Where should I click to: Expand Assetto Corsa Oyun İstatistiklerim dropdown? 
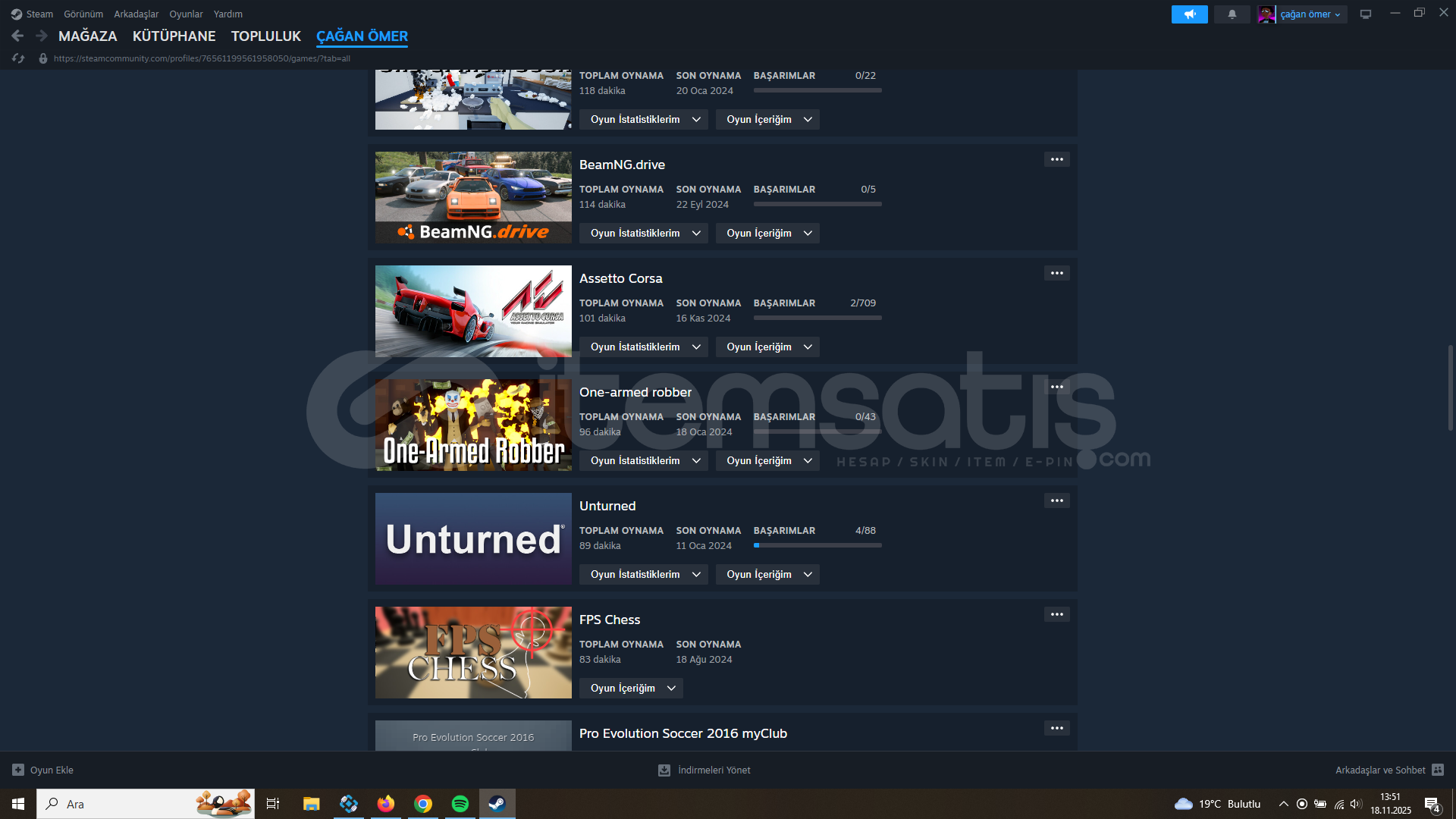point(643,347)
